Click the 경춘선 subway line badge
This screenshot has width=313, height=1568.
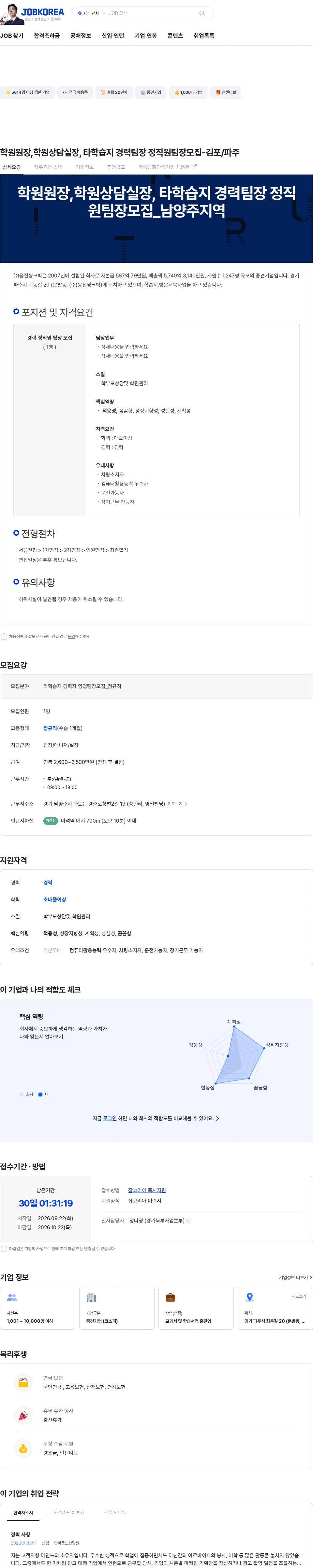click(x=51, y=821)
